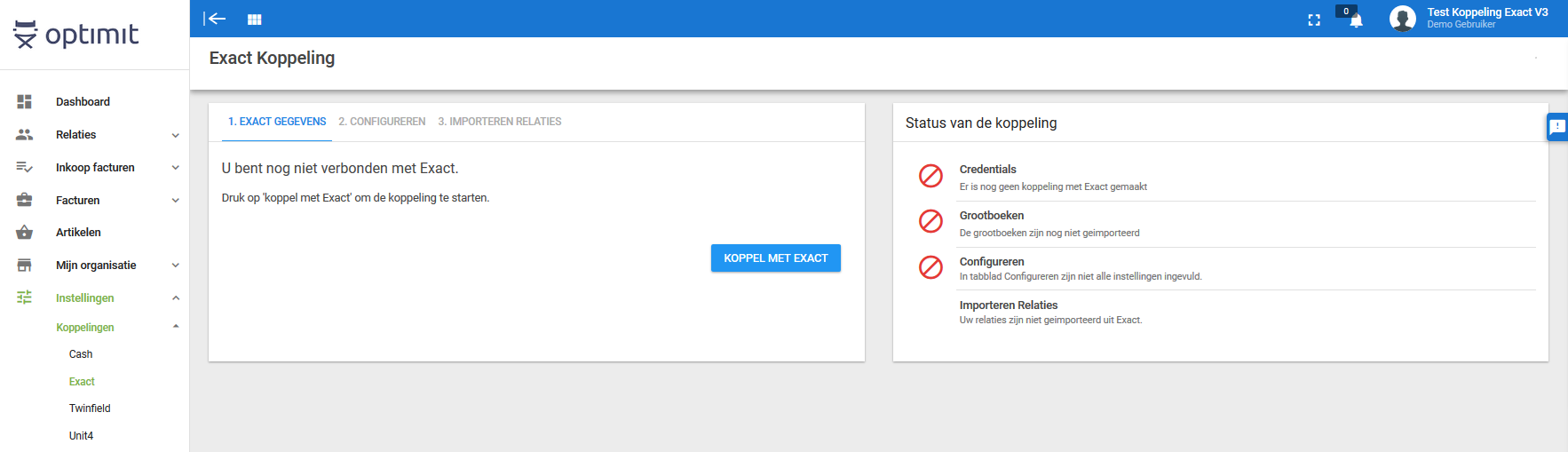Toggle fullscreen mode icon
The image size is (1568, 452).
pyautogui.click(x=1314, y=20)
